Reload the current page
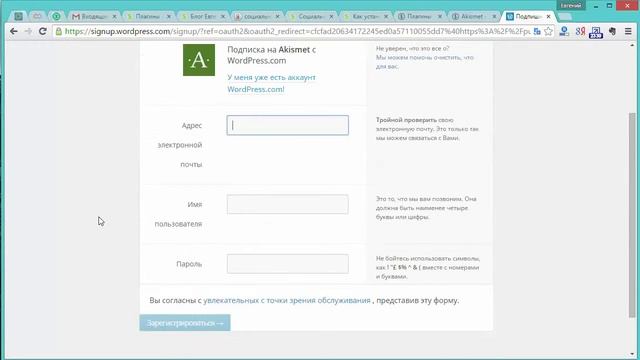 (42, 31)
